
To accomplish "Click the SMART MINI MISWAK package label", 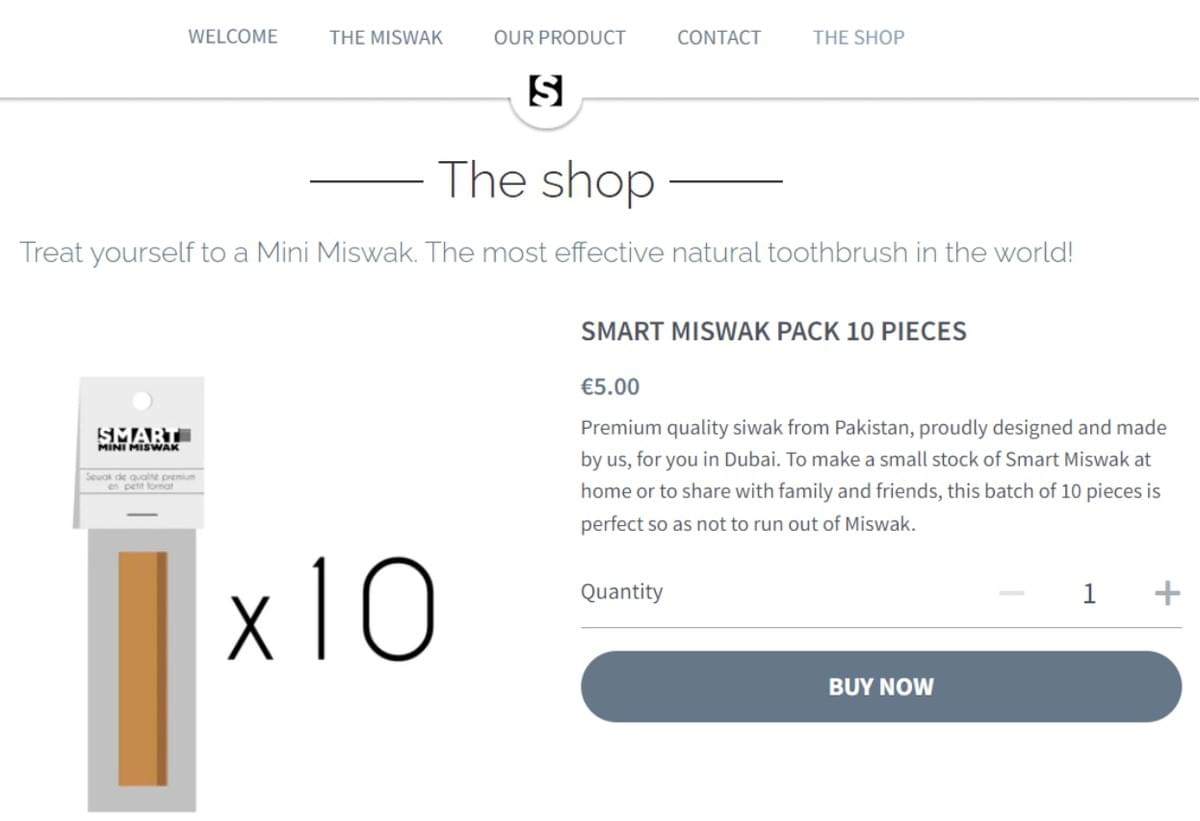I will [x=144, y=439].
